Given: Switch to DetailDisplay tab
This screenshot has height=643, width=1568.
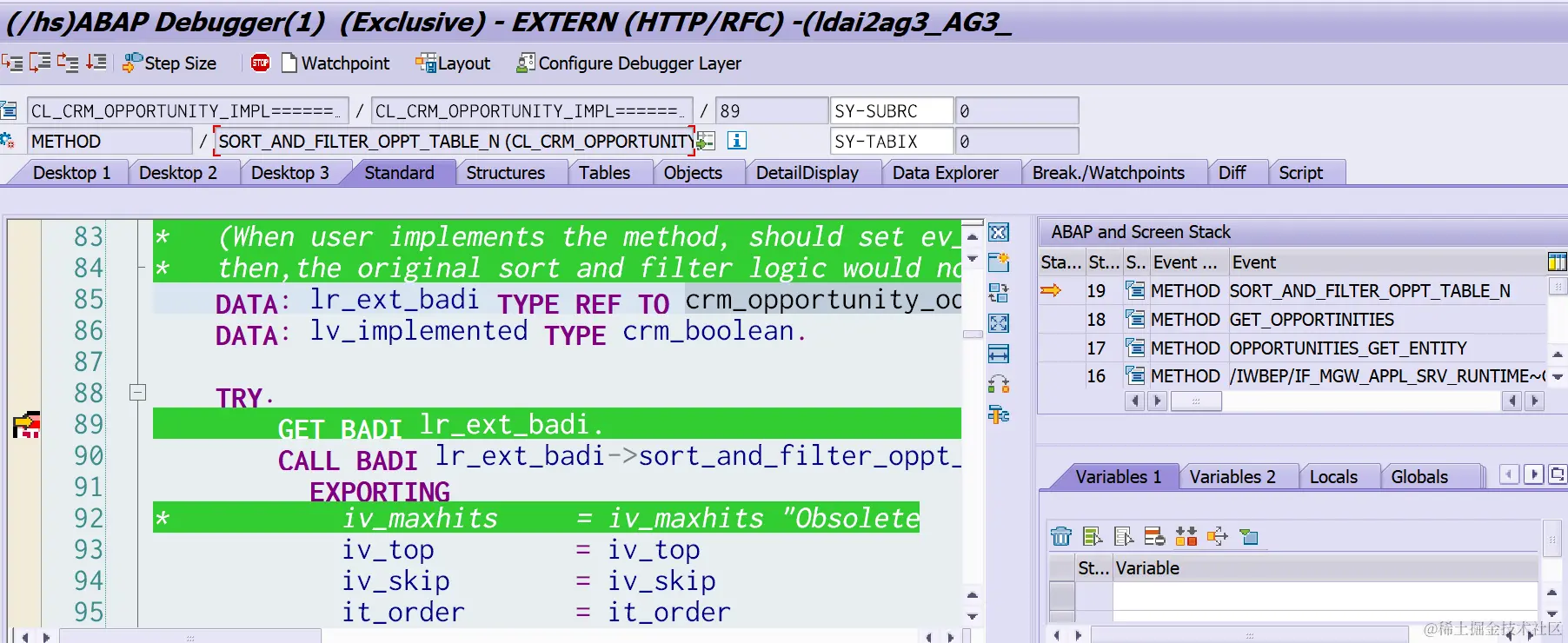Looking at the screenshot, I should 807,172.
